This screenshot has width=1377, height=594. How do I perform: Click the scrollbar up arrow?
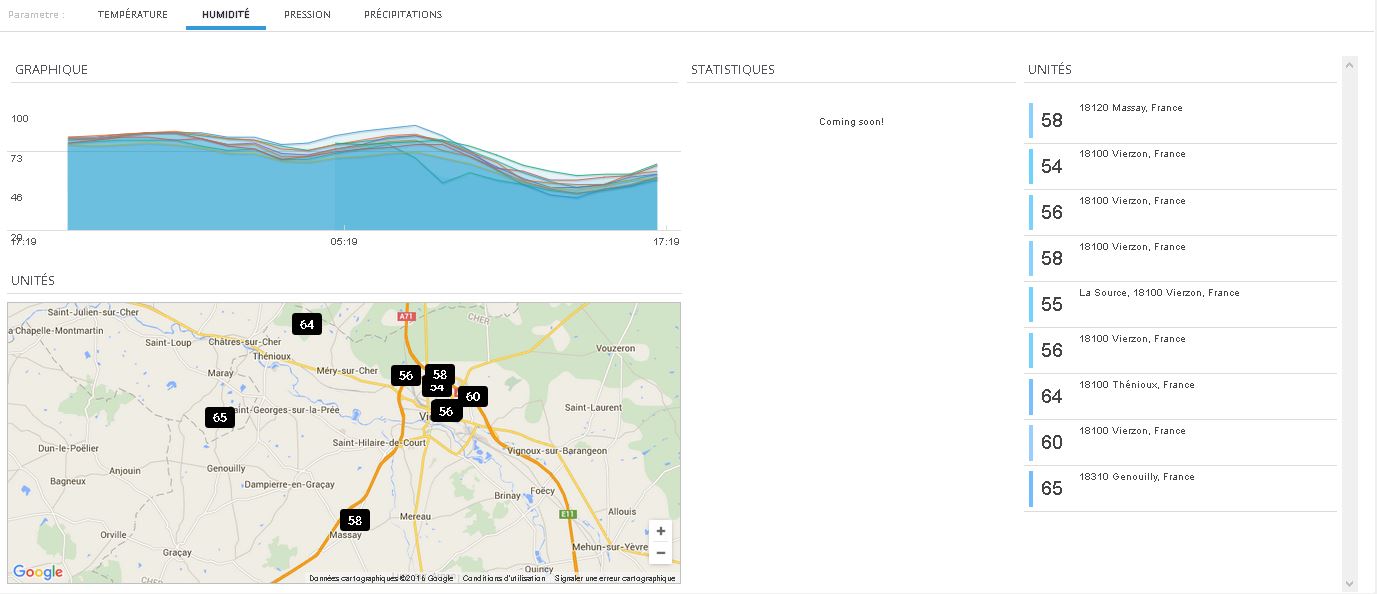1349,65
